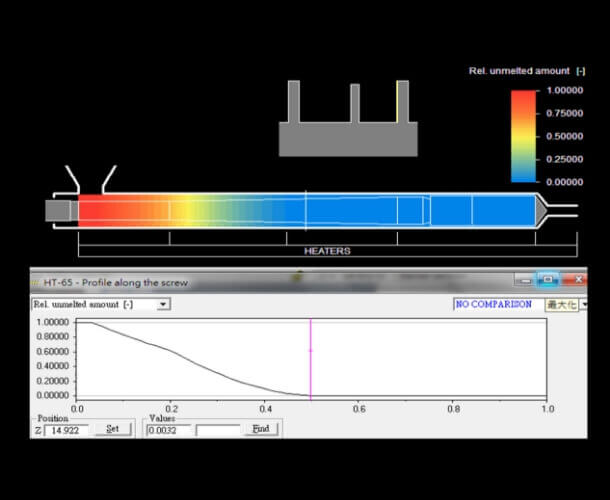The width and height of the screenshot is (610, 500).
Task: Click the 0.50000 legend value
Action: [564, 137]
